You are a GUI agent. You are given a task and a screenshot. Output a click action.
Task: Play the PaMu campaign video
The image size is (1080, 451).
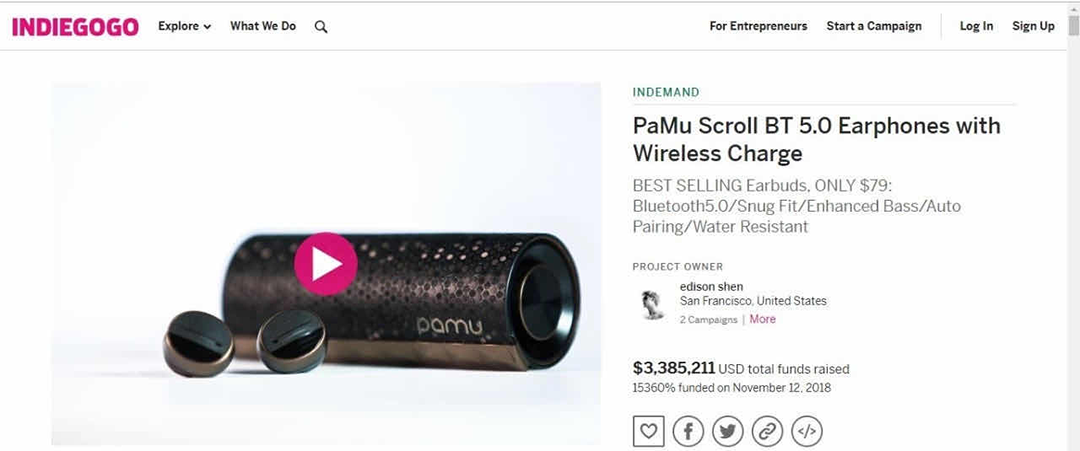click(x=326, y=264)
